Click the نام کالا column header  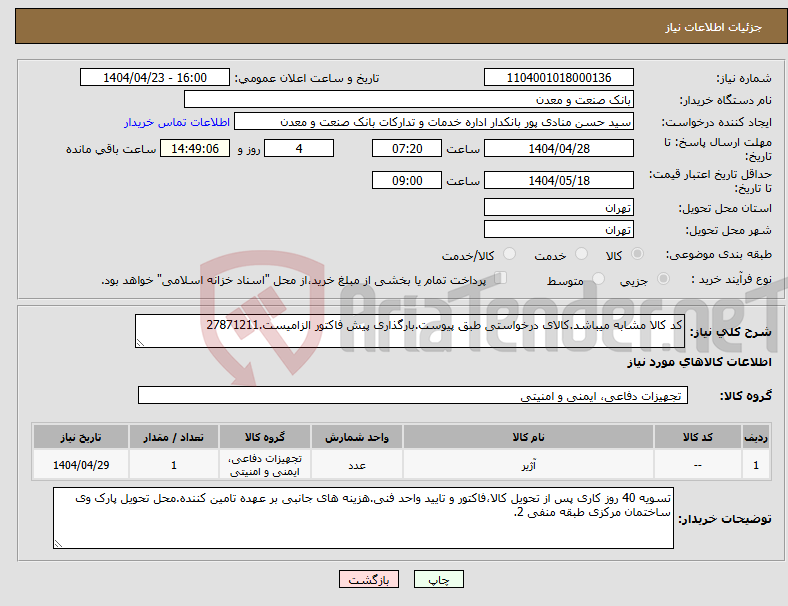tap(528, 437)
